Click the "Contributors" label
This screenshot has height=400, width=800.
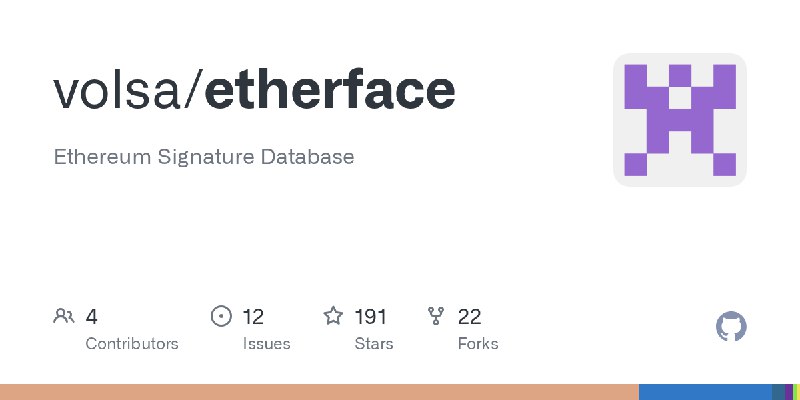coord(132,344)
